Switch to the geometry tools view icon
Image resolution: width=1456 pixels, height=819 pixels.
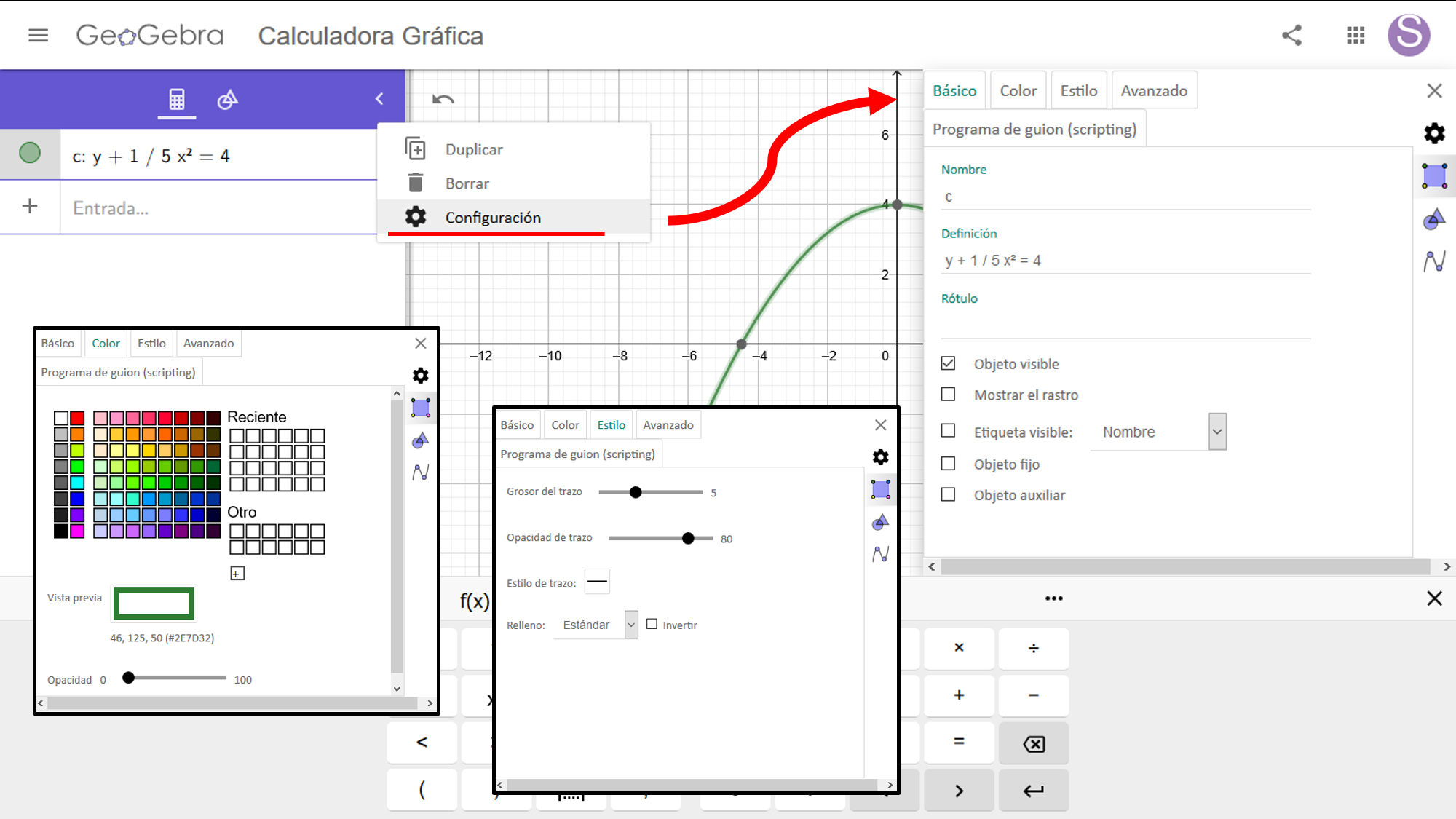tap(227, 99)
